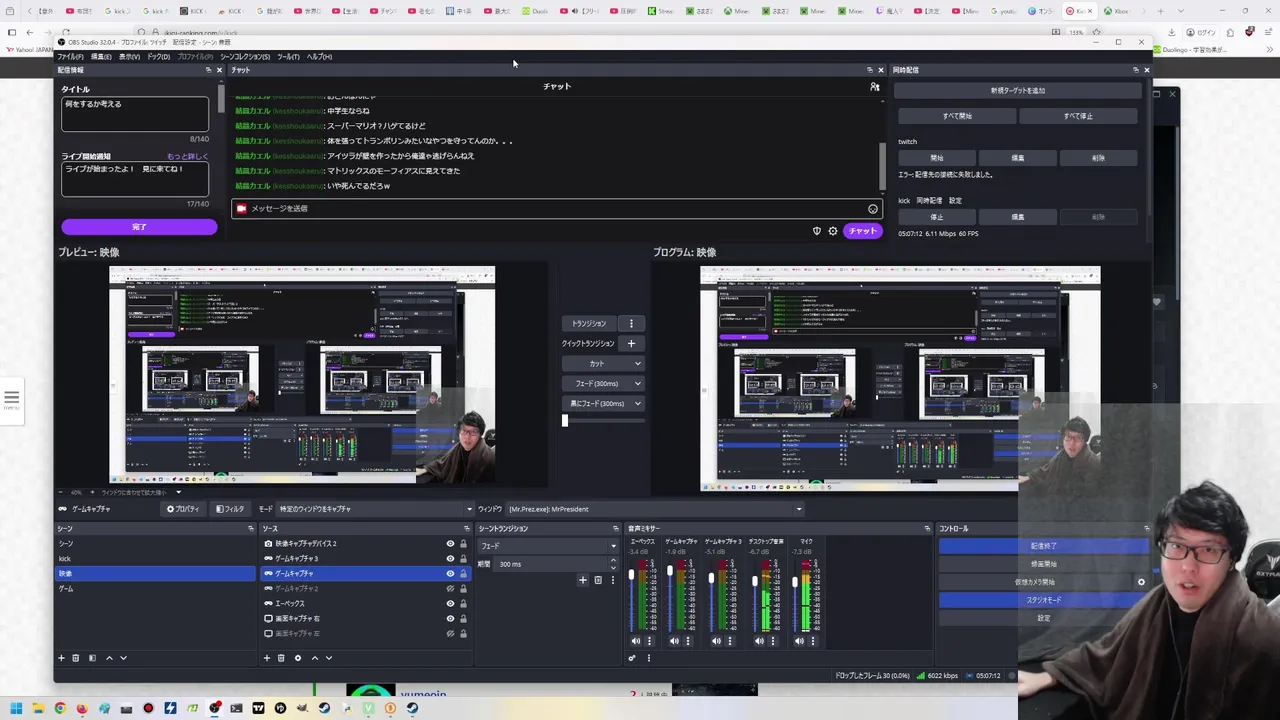Add a new scene with the plus icon
Image resolution: width=1280 pixels, height=720 pixels.
(61, 658)
